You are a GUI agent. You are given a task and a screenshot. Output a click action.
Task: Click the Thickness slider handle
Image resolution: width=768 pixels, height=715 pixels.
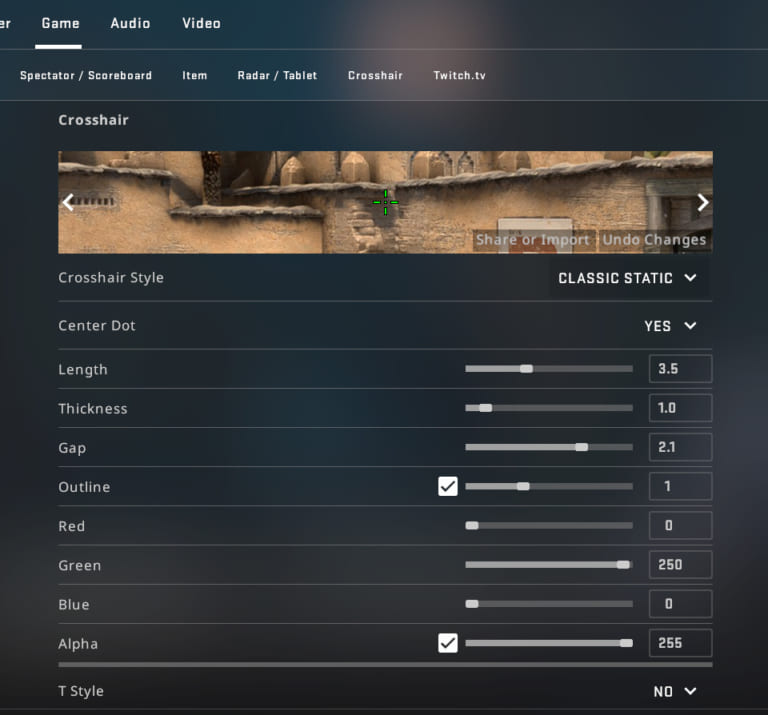click(x=485, y=408)
